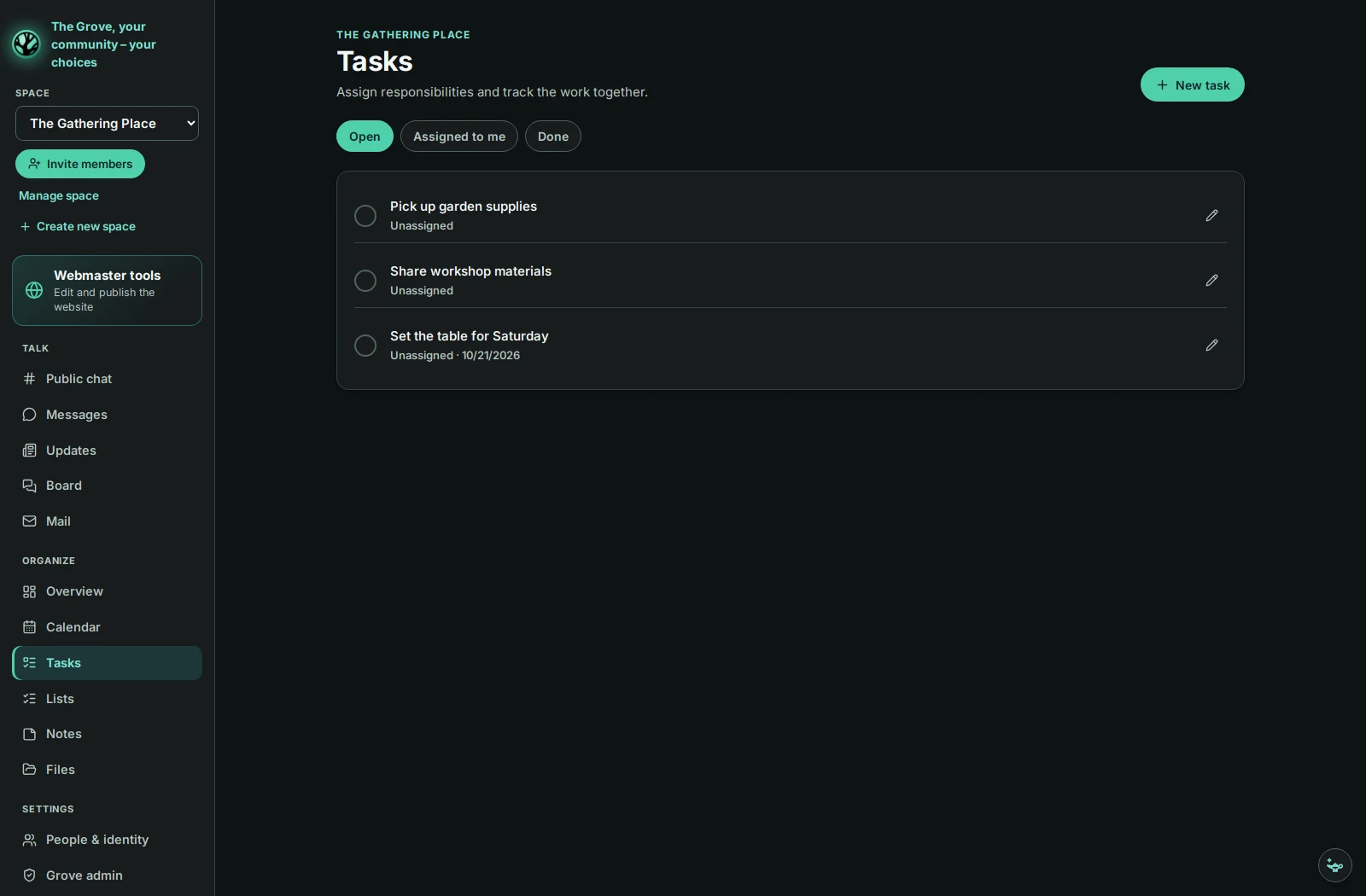Image resolution: width=1366 pixels, height=896 pixels.
Task: Navigate to Board
Action: 107,486
